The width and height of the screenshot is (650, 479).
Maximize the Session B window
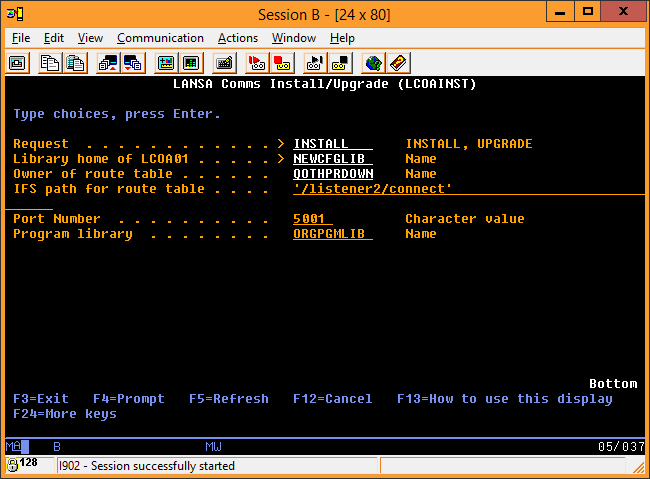click(587, 12)
